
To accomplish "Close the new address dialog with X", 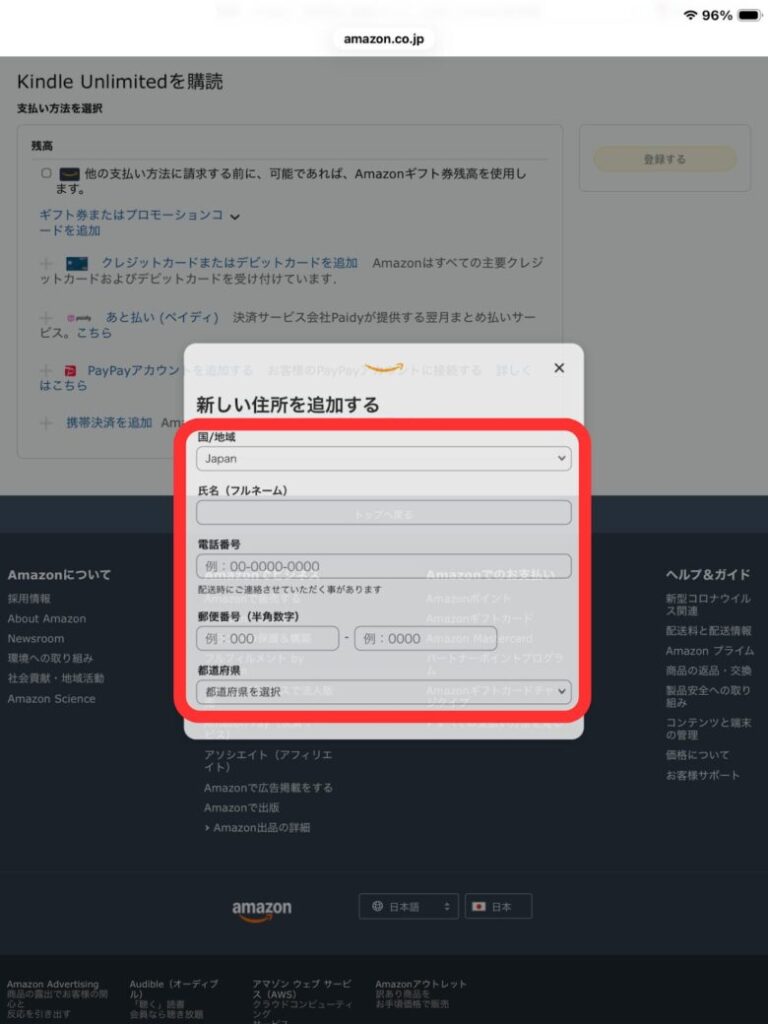I will click(x=559, y=368).
